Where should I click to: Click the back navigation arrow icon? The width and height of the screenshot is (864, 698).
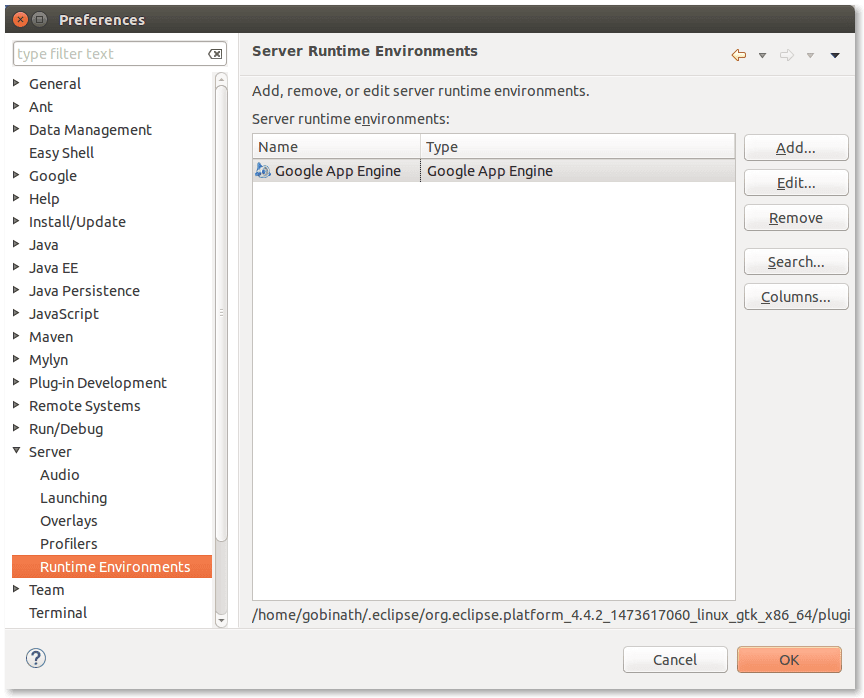coord(738,55)
